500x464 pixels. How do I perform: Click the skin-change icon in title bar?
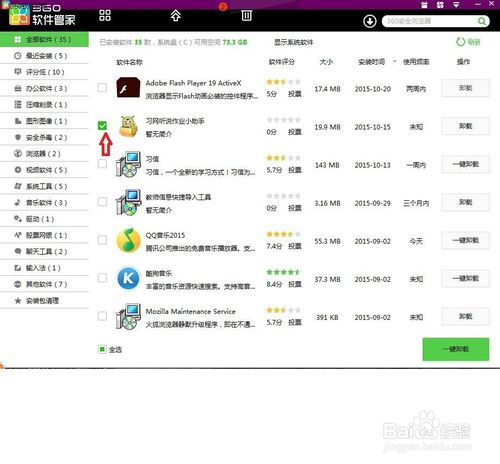pyautogui.click(x=440, y=5)
